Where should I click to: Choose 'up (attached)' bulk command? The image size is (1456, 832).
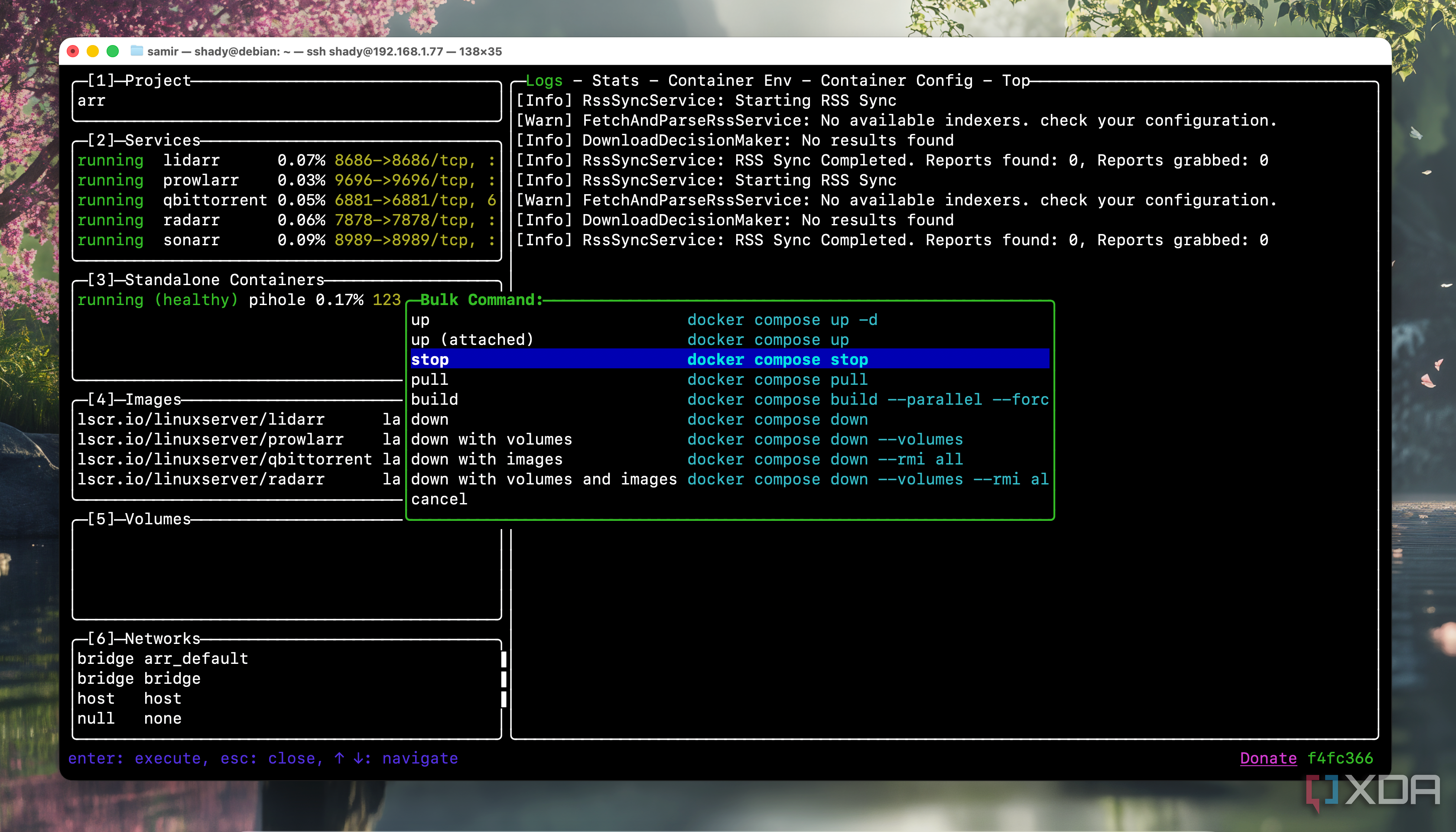[472, 339]
